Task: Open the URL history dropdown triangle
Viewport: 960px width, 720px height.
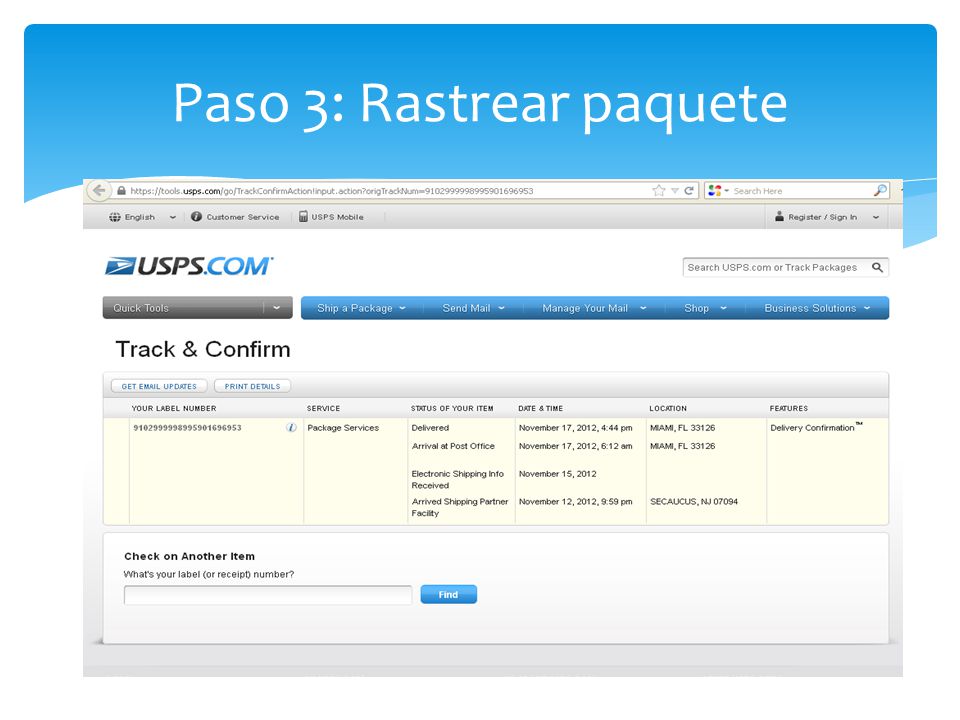Action: click(x=675, y=191)
